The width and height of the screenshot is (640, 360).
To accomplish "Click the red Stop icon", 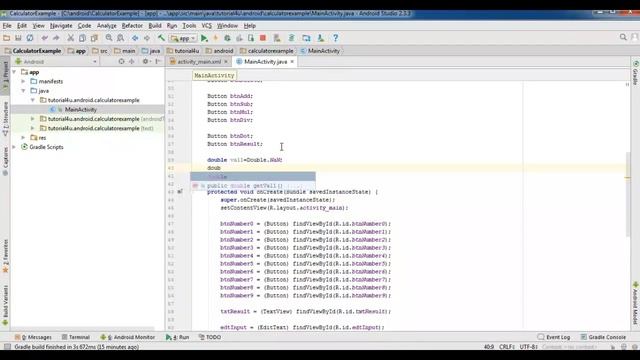I will pyautogui.click(x=263, y=38).
